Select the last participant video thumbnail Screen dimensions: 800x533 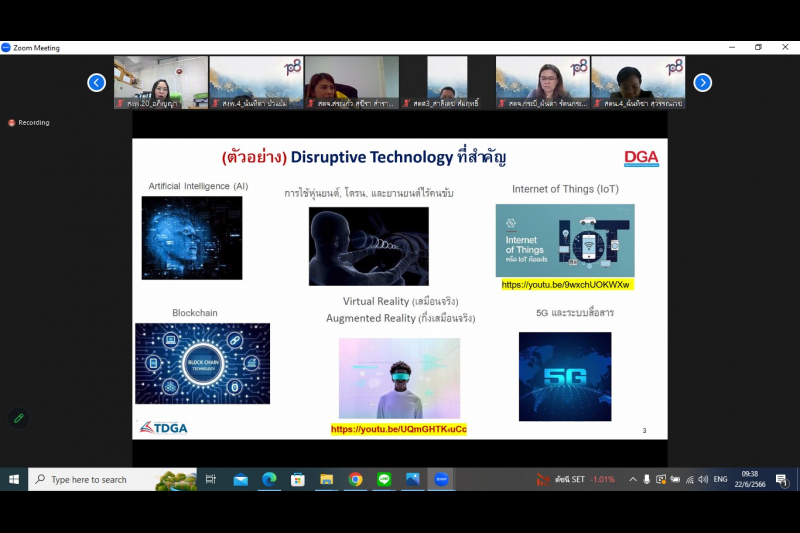(637, 82)
